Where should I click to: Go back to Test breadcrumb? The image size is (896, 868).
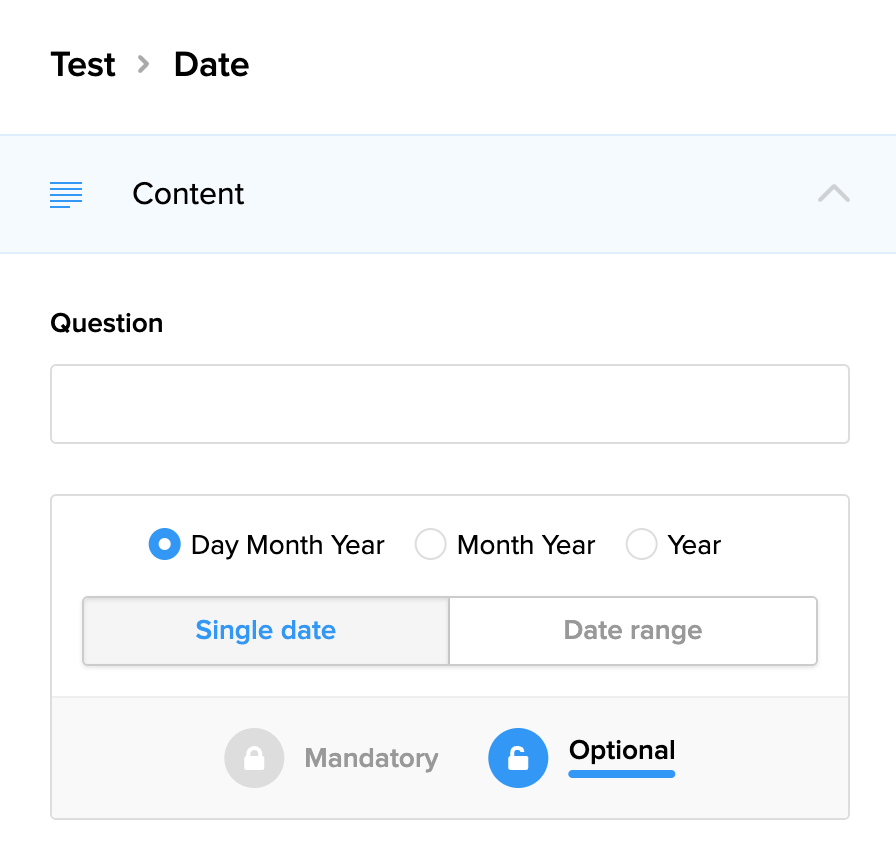[x=83, y=65]
